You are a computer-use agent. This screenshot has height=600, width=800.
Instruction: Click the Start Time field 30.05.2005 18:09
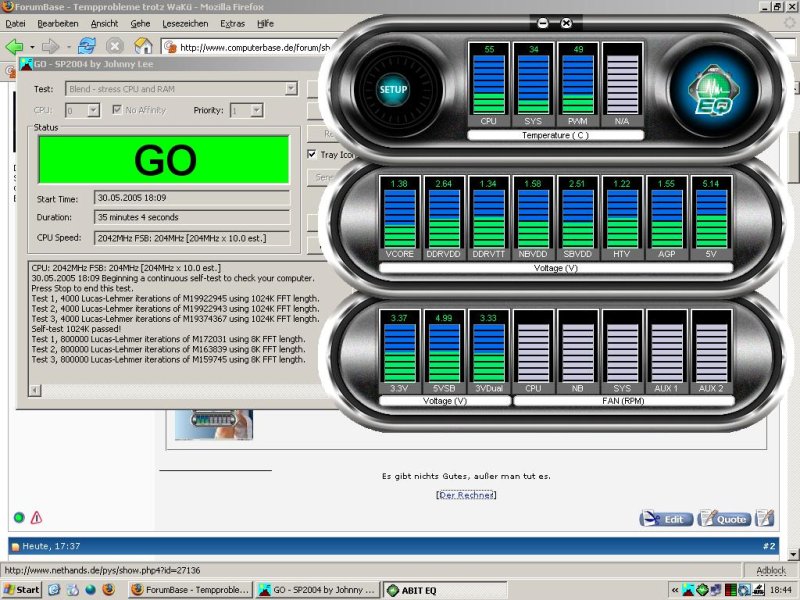click(x=192, y=198)
